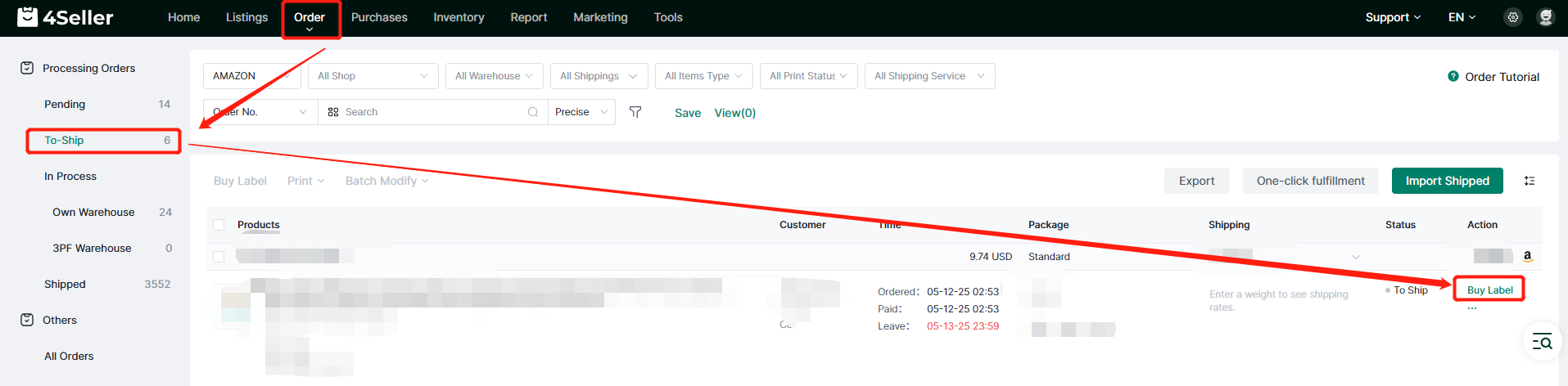Click the Buy Label toolbar button

240,181
